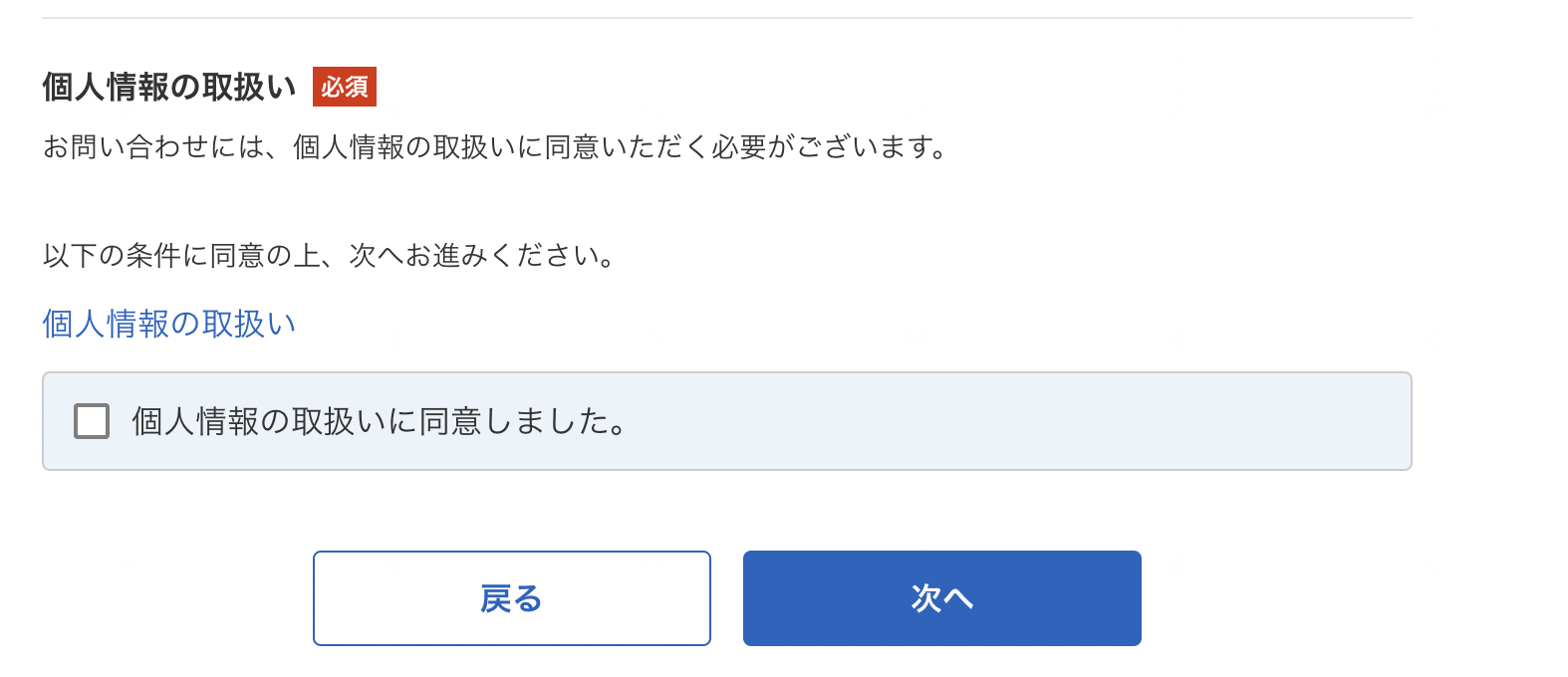1568x677 pixels.
Task: Proceed to next step with filled button
Action: click(x=942, y=598)
